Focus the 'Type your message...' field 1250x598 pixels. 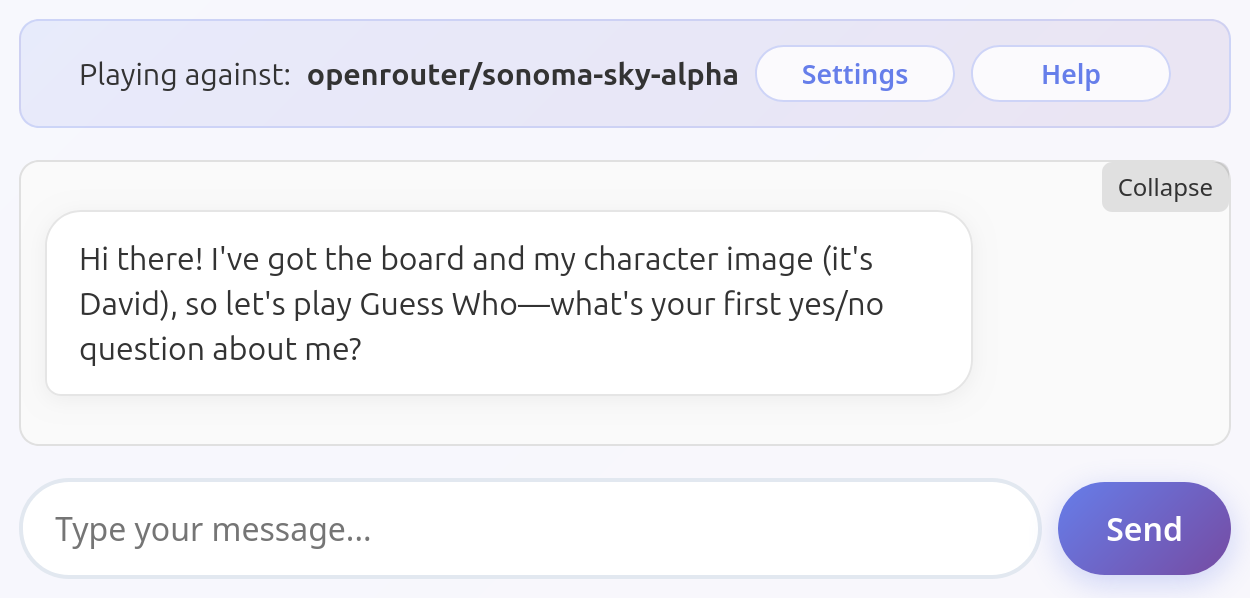tap(530, 529)
